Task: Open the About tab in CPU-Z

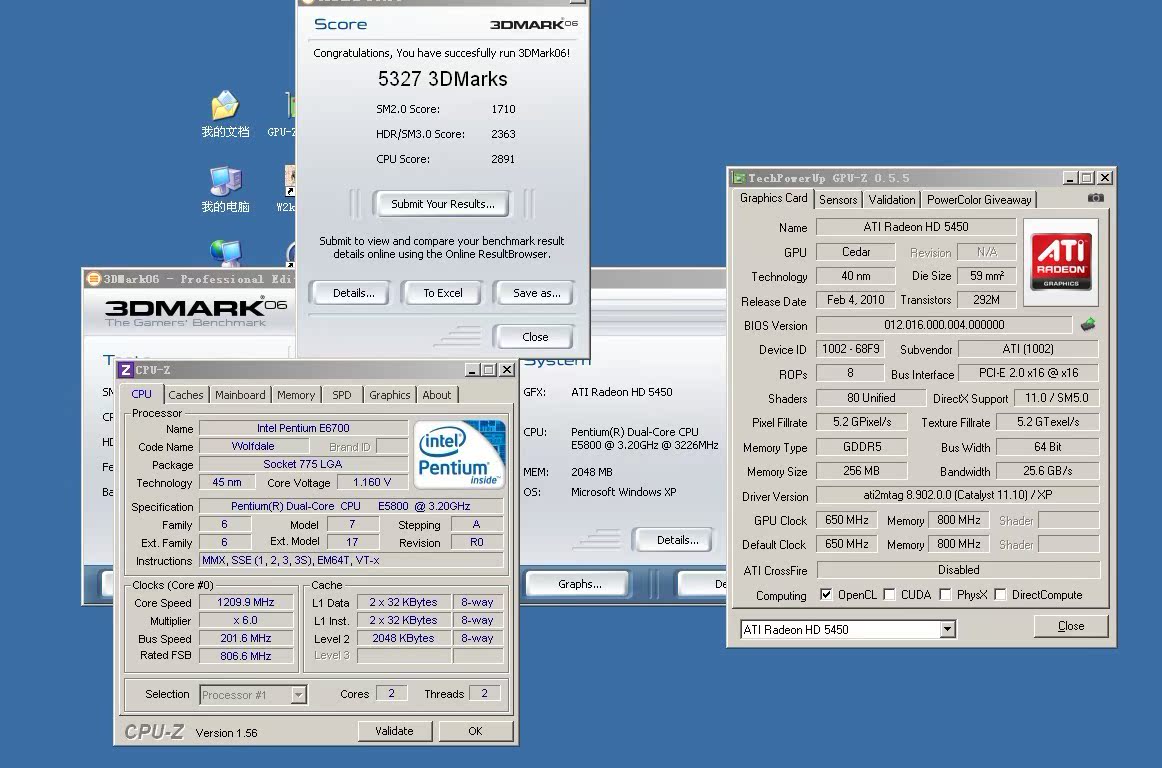Action: point(436,395)
